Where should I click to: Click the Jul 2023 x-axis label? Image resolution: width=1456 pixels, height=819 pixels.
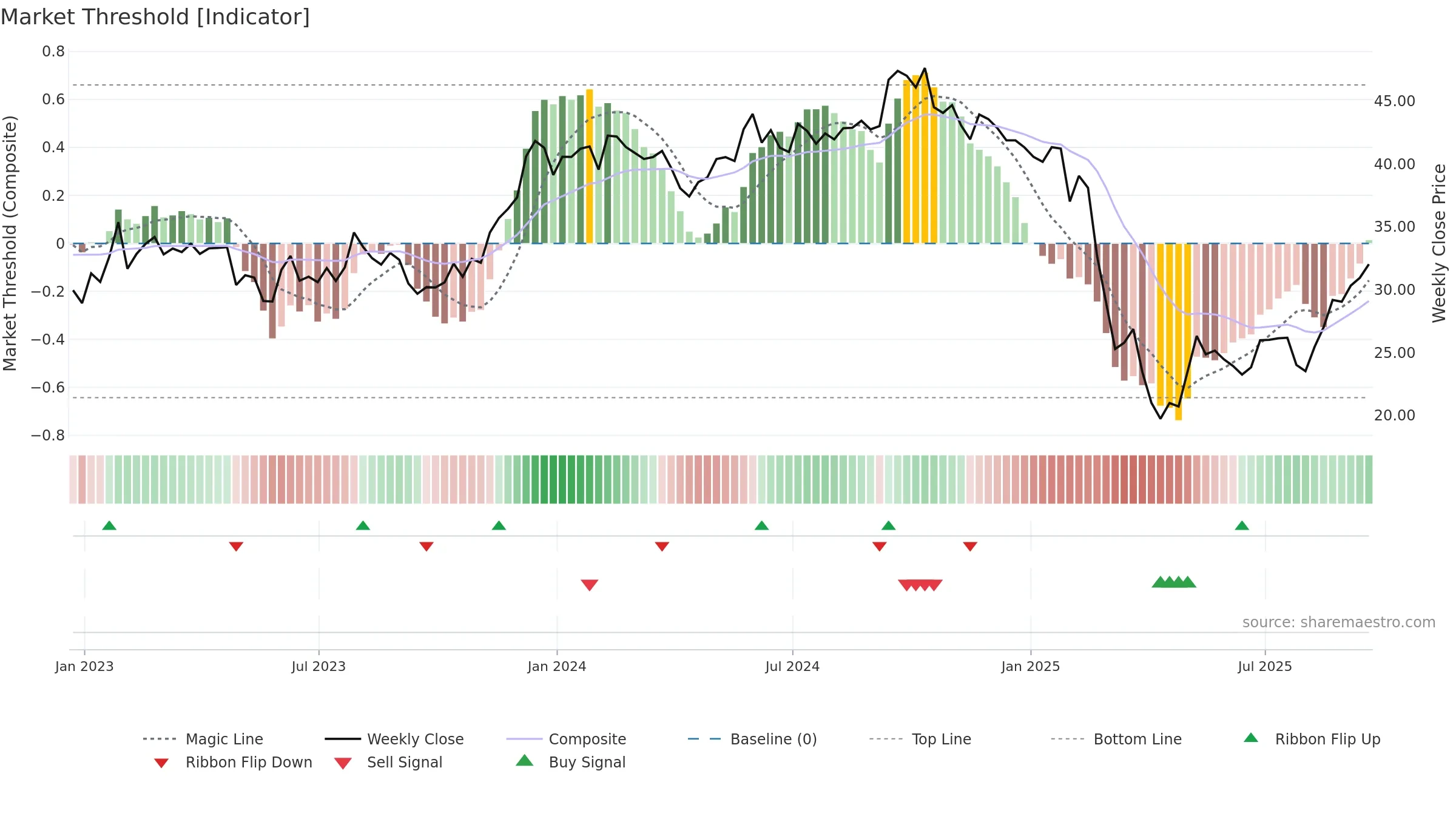click(318, 667)
